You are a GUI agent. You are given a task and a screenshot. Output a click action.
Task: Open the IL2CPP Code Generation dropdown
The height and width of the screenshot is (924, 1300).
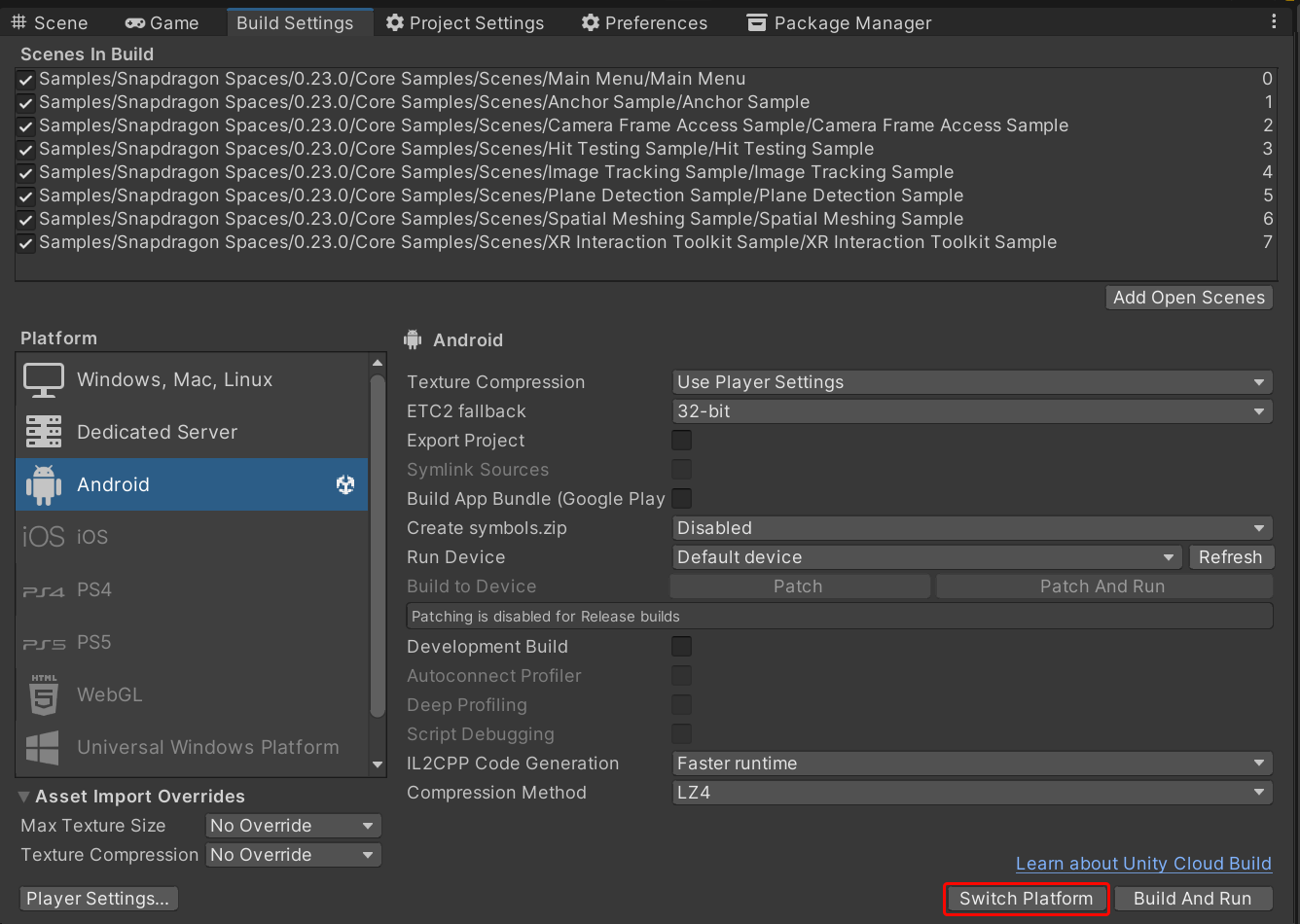click(972, 764)
